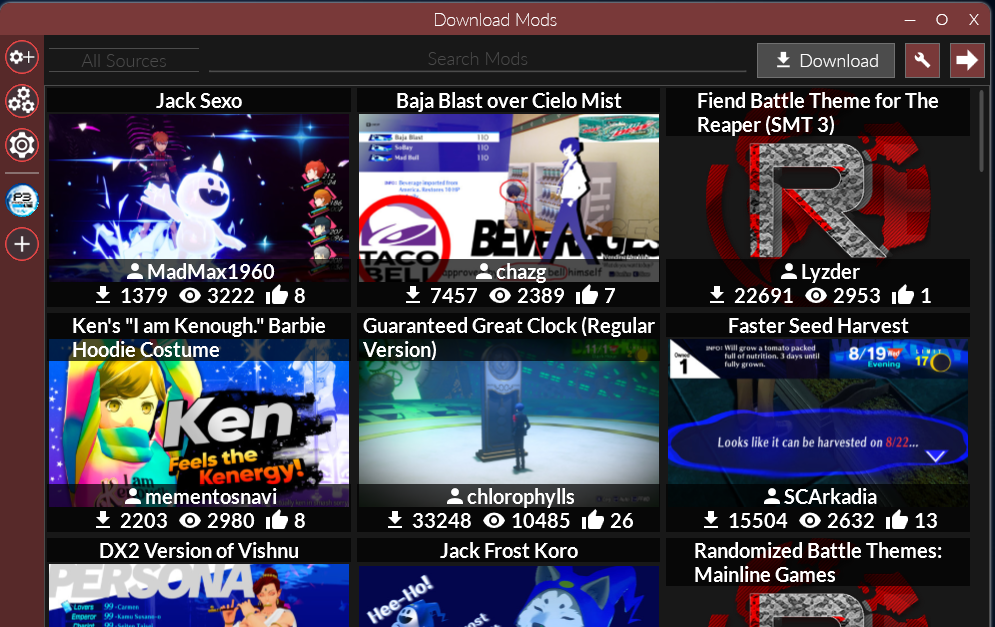Click download icon beside 2203
Image resolution: width=995 pixels, height=627 pixels.
(x=103, y=520)
